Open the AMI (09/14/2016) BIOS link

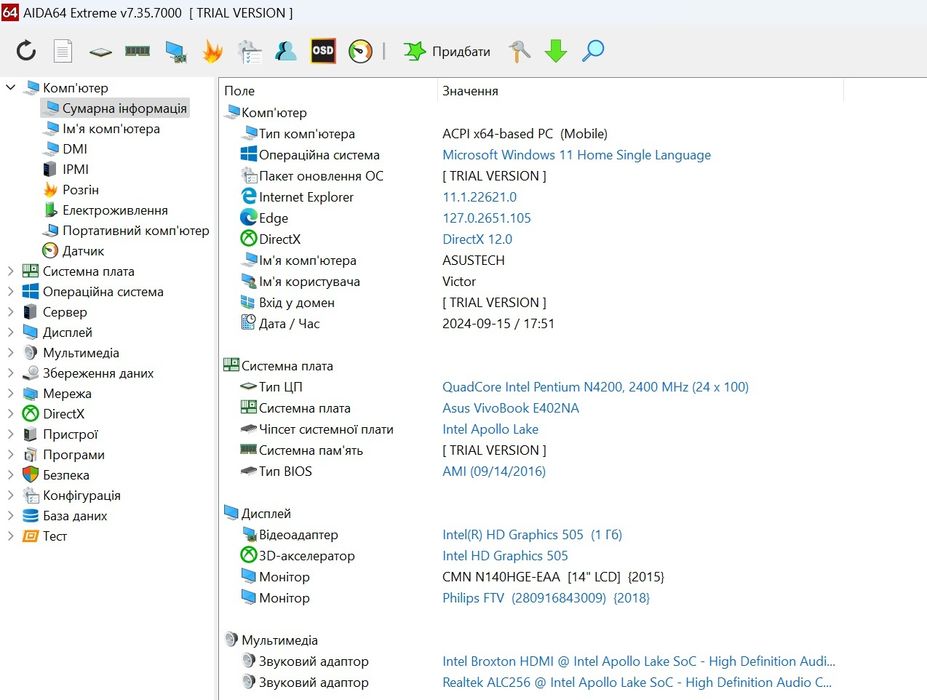coord(494,471)
